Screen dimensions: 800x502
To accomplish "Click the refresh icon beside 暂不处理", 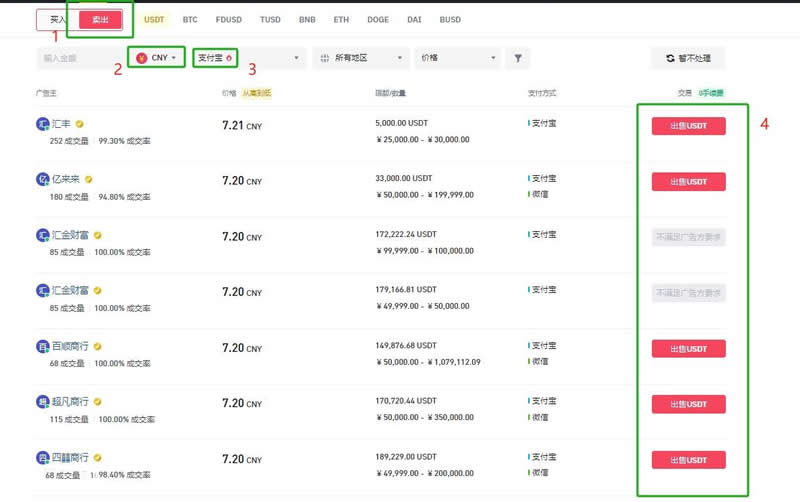I will point(670,59).
